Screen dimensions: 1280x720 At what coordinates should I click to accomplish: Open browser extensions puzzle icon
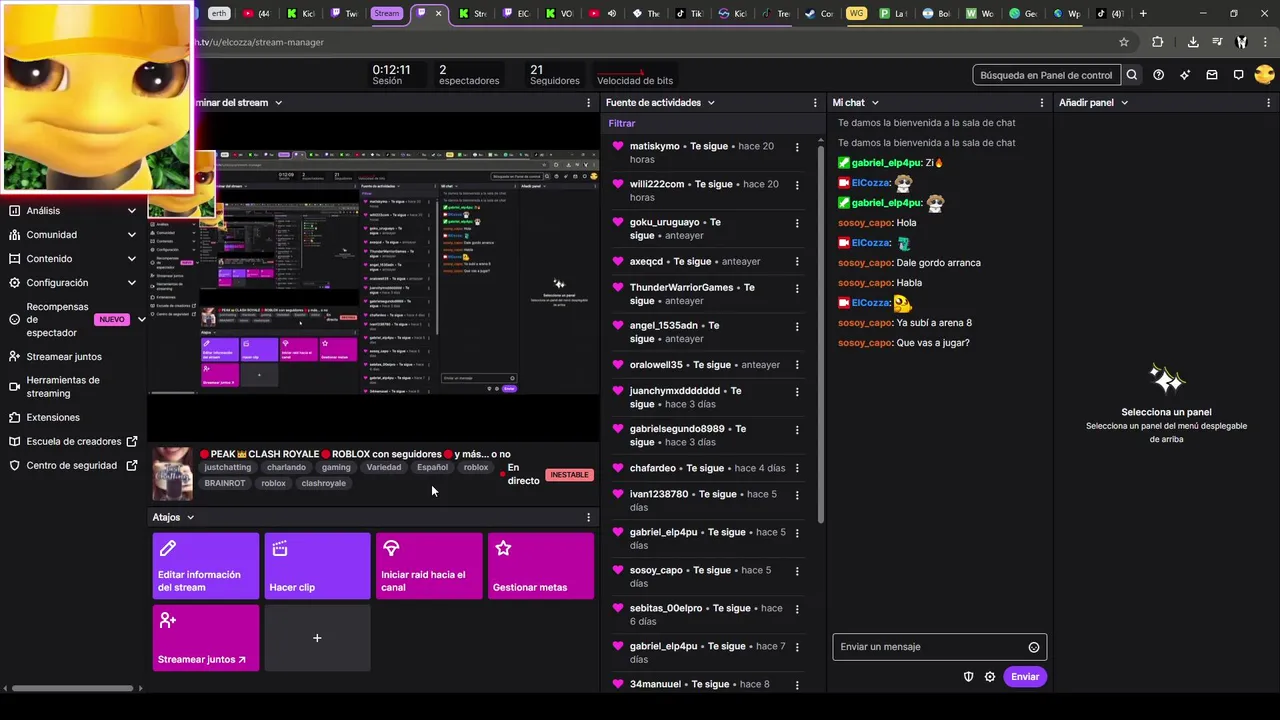[x=1158, y=42]
